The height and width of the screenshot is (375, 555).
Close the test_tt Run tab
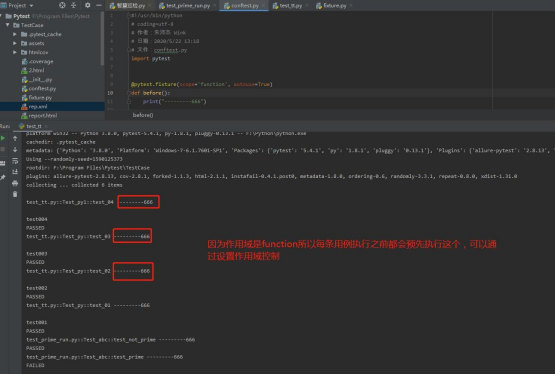[x=46, y=126]
